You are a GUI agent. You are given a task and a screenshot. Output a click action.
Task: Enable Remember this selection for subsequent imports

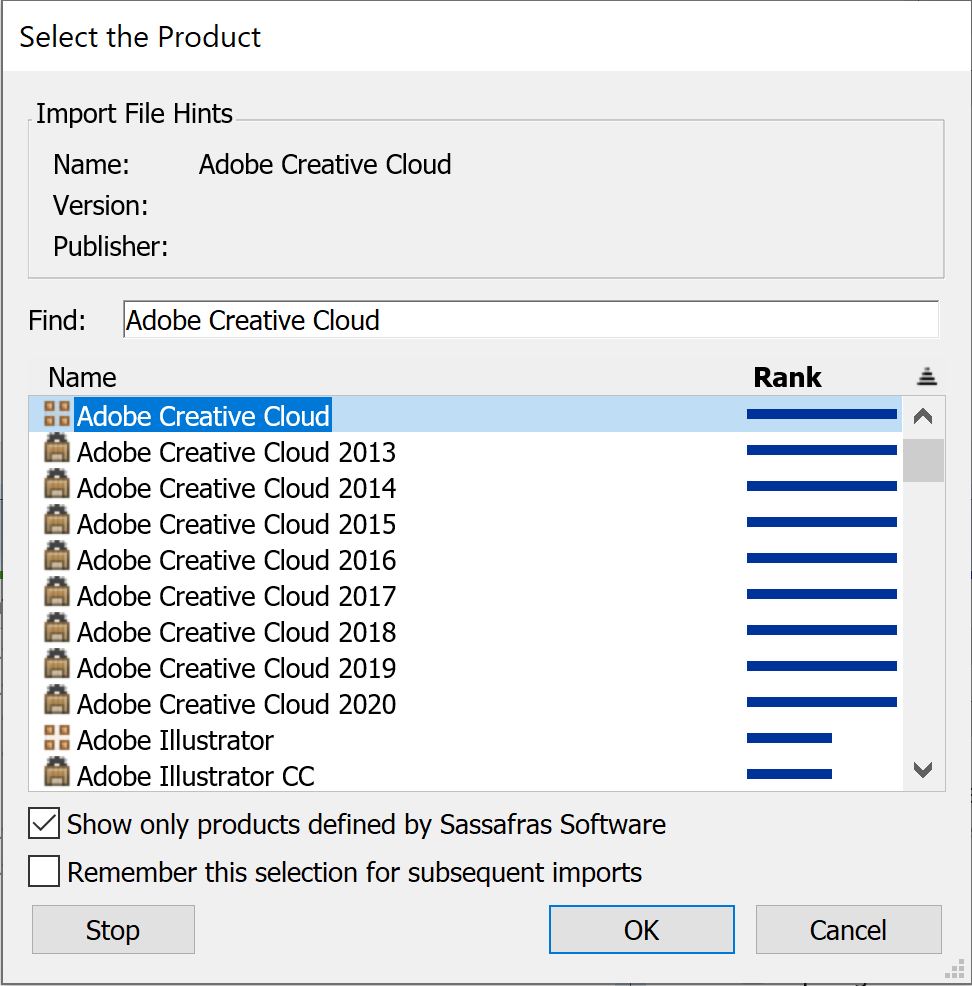[x=44, y=872]
